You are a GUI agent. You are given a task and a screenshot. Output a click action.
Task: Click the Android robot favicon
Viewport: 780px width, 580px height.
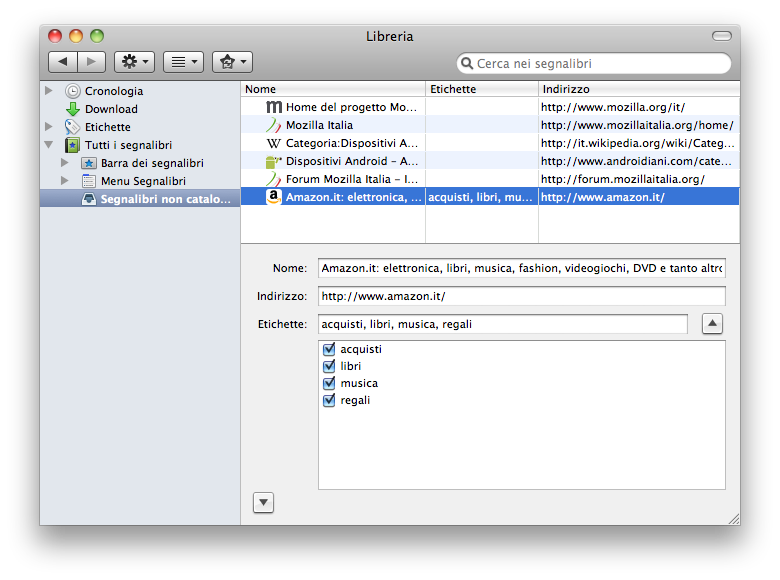coord(274,161)
